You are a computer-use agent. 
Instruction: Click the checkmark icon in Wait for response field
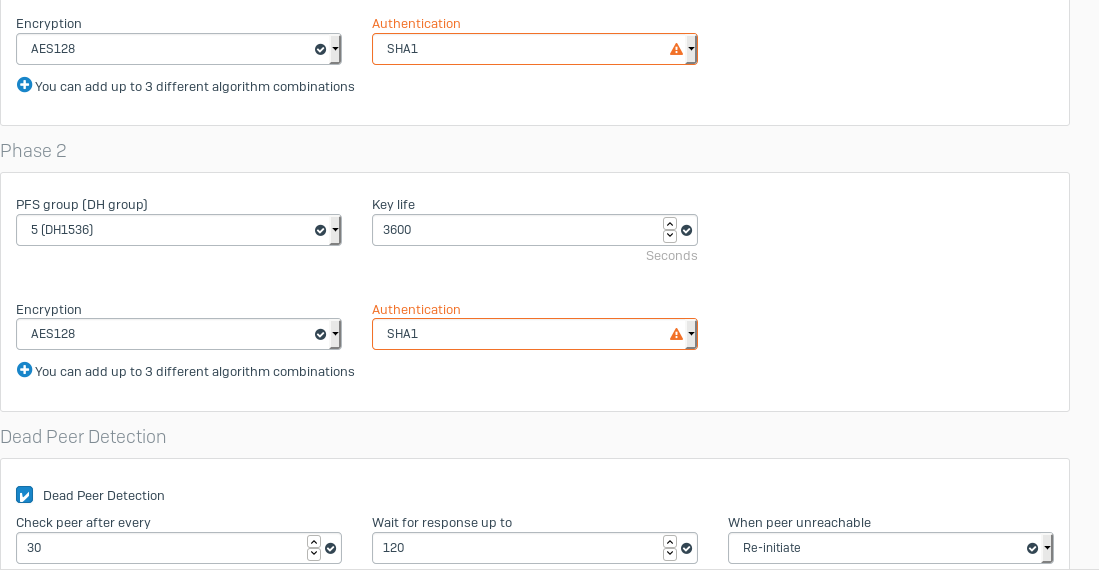pos(686,548)
